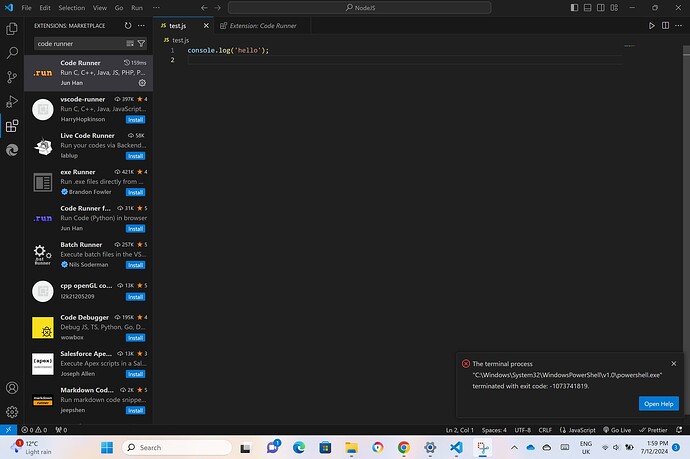Open the Explorer view in activity bar
The width and height of the screenshot is (690, 459).
[12, 29]
